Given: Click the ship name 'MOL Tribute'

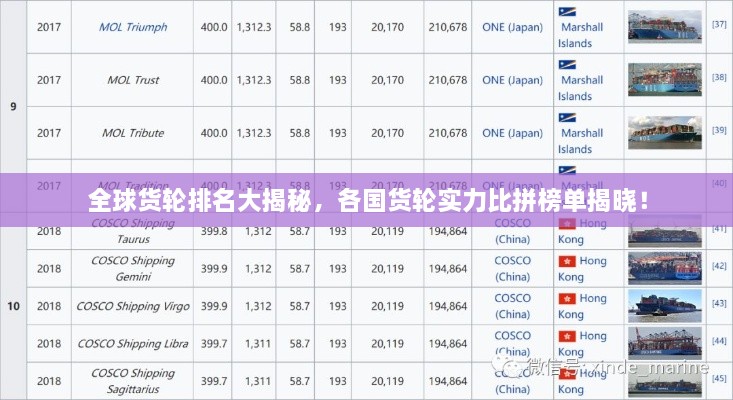Looking at the screenshot, I should [x=133, y=133].
